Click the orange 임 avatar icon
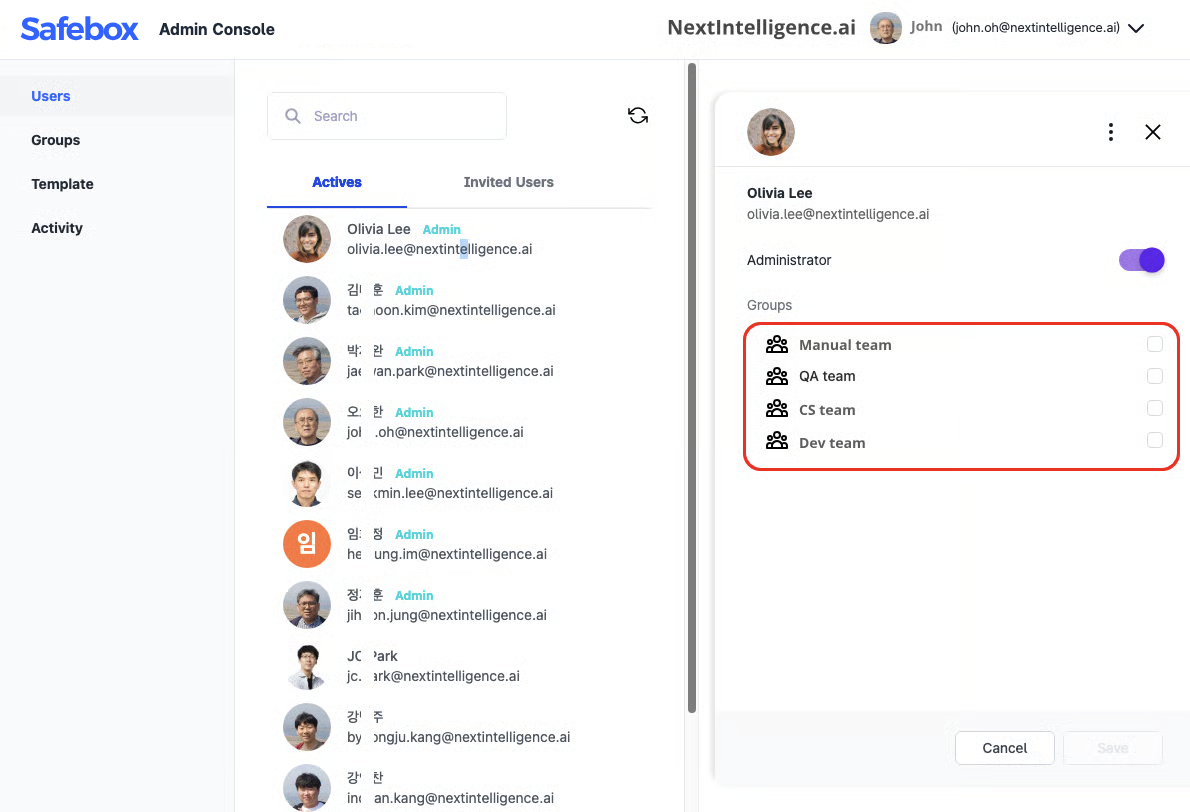Screen dimensions: 1190x812 307,543
